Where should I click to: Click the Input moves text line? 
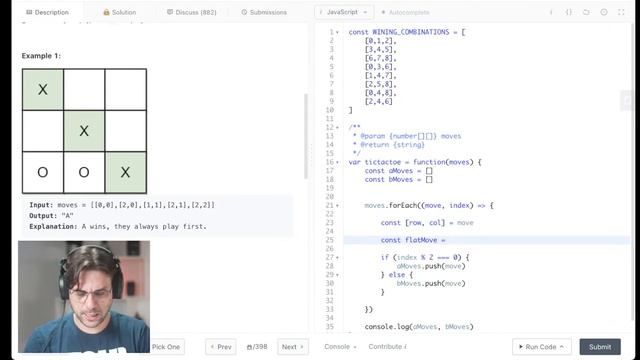[122, 205]
